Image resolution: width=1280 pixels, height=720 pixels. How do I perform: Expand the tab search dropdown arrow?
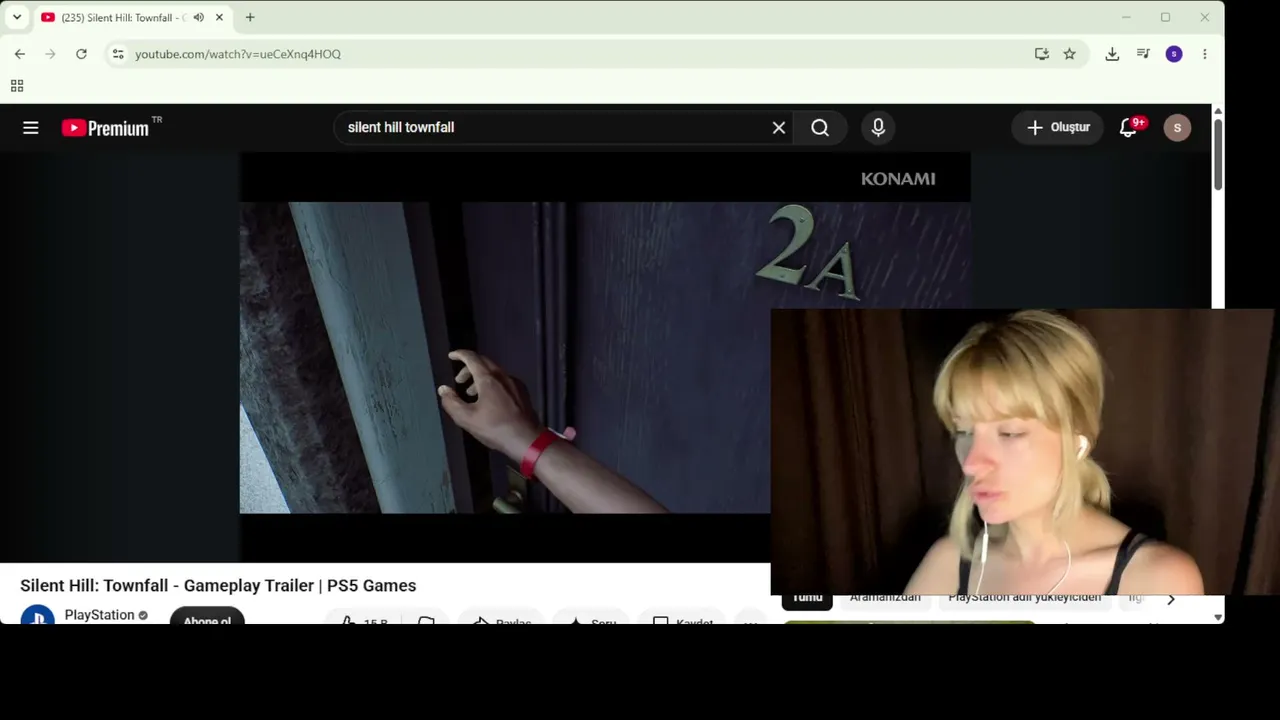coord(17,17)
